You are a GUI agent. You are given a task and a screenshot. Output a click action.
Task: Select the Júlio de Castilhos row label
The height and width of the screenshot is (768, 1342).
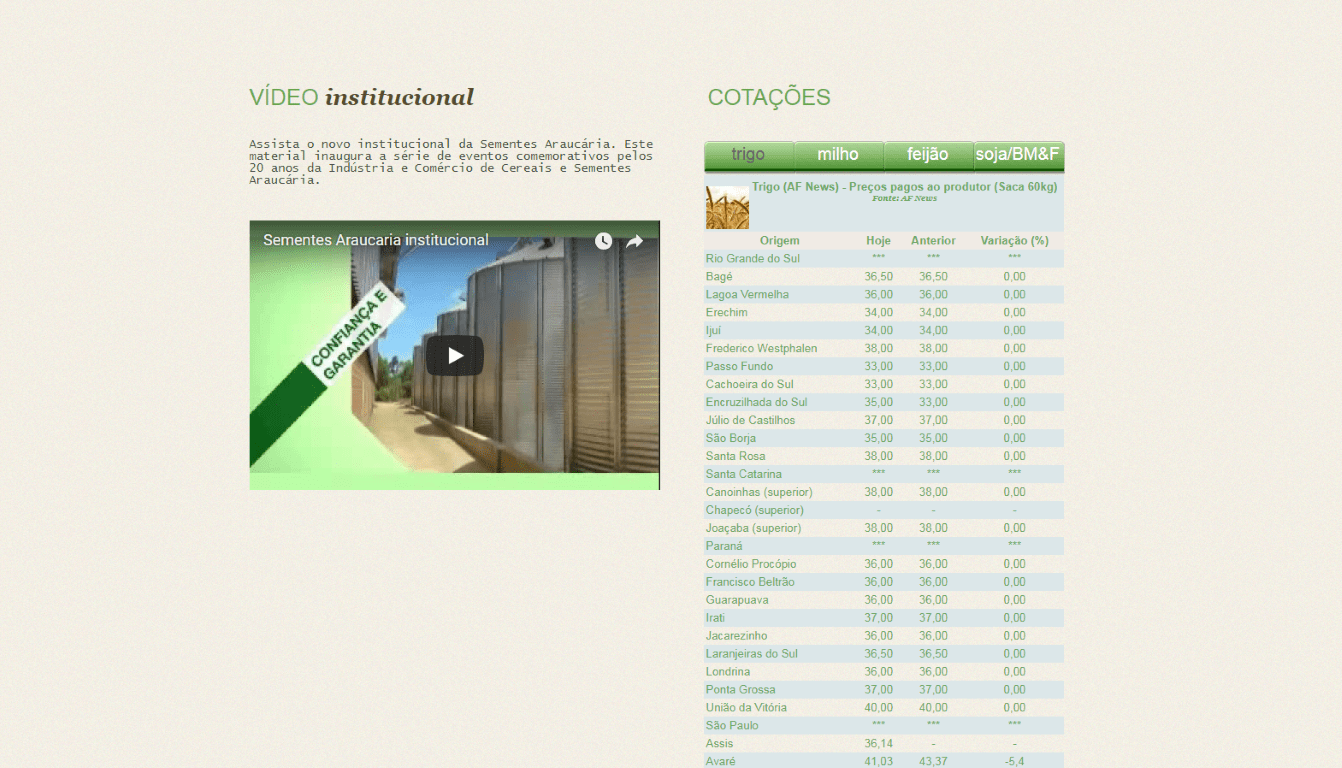(750, 421)
